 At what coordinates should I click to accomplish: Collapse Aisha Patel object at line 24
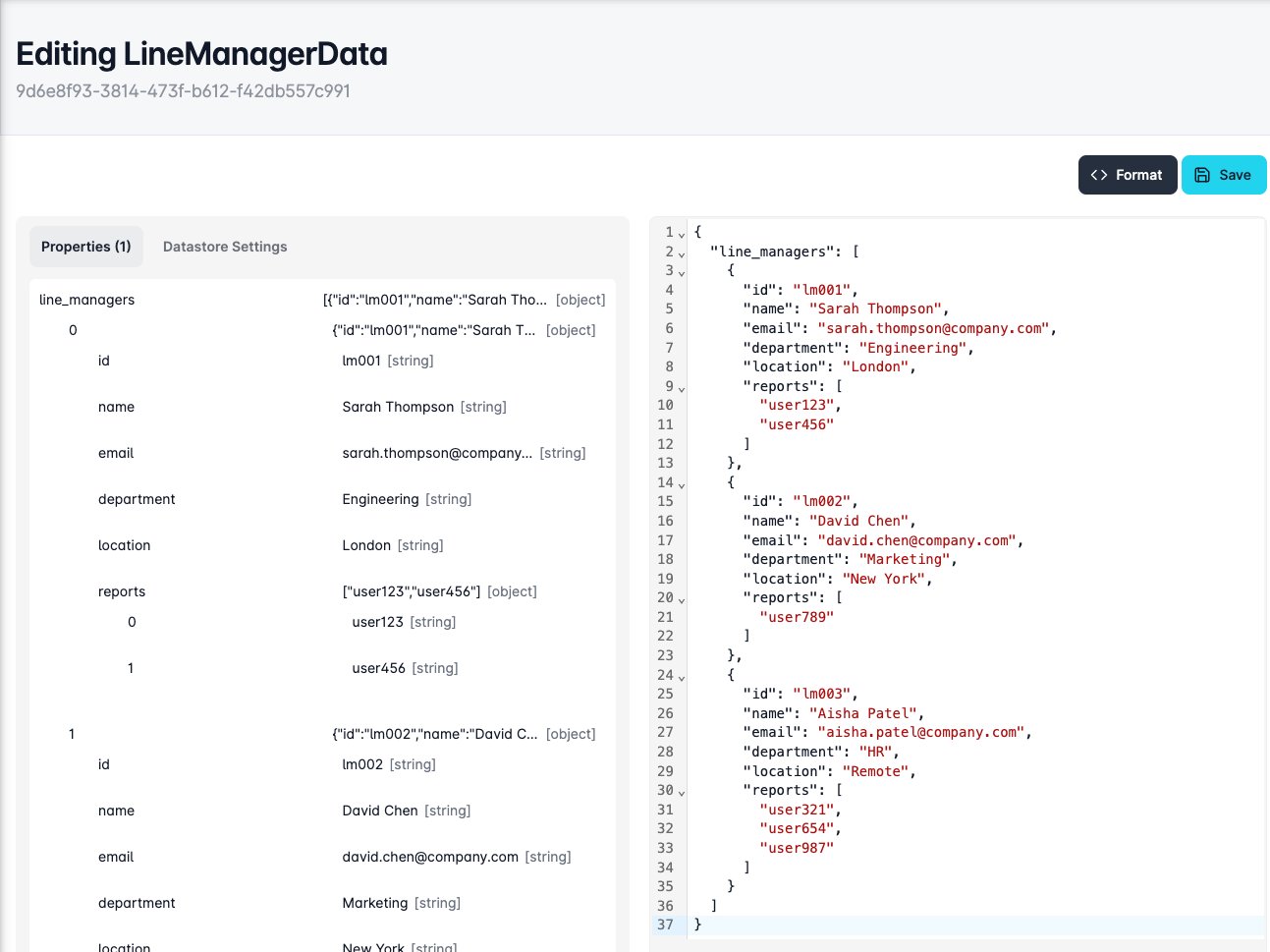(x=682, y=677)
